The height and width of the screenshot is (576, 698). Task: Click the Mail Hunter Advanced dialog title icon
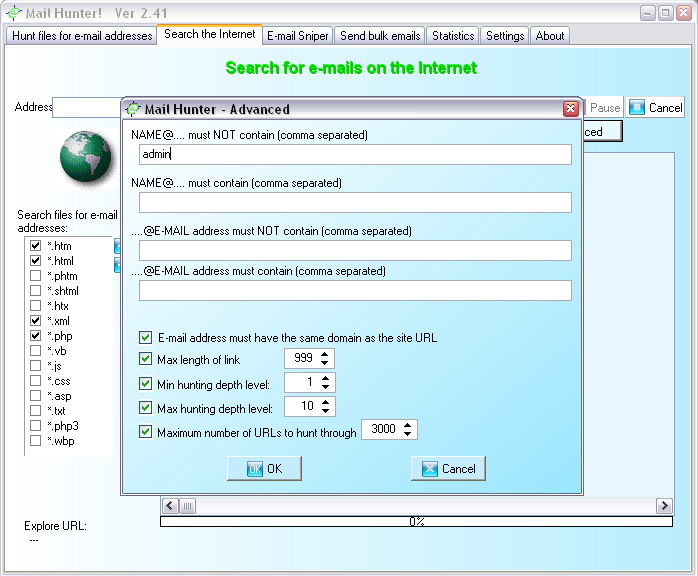[133, 109]
